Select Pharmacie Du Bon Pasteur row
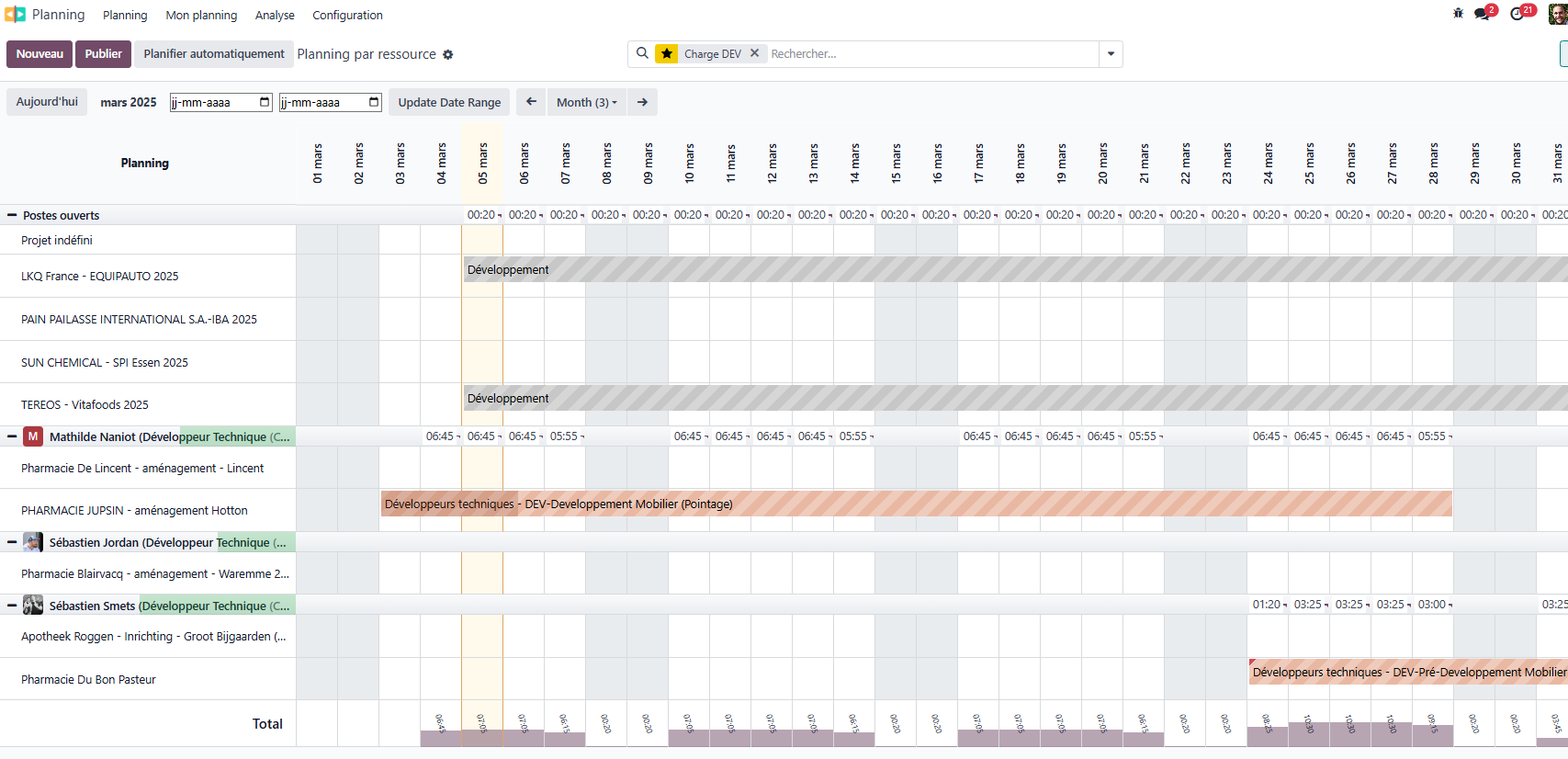 (x=148, y=679)
